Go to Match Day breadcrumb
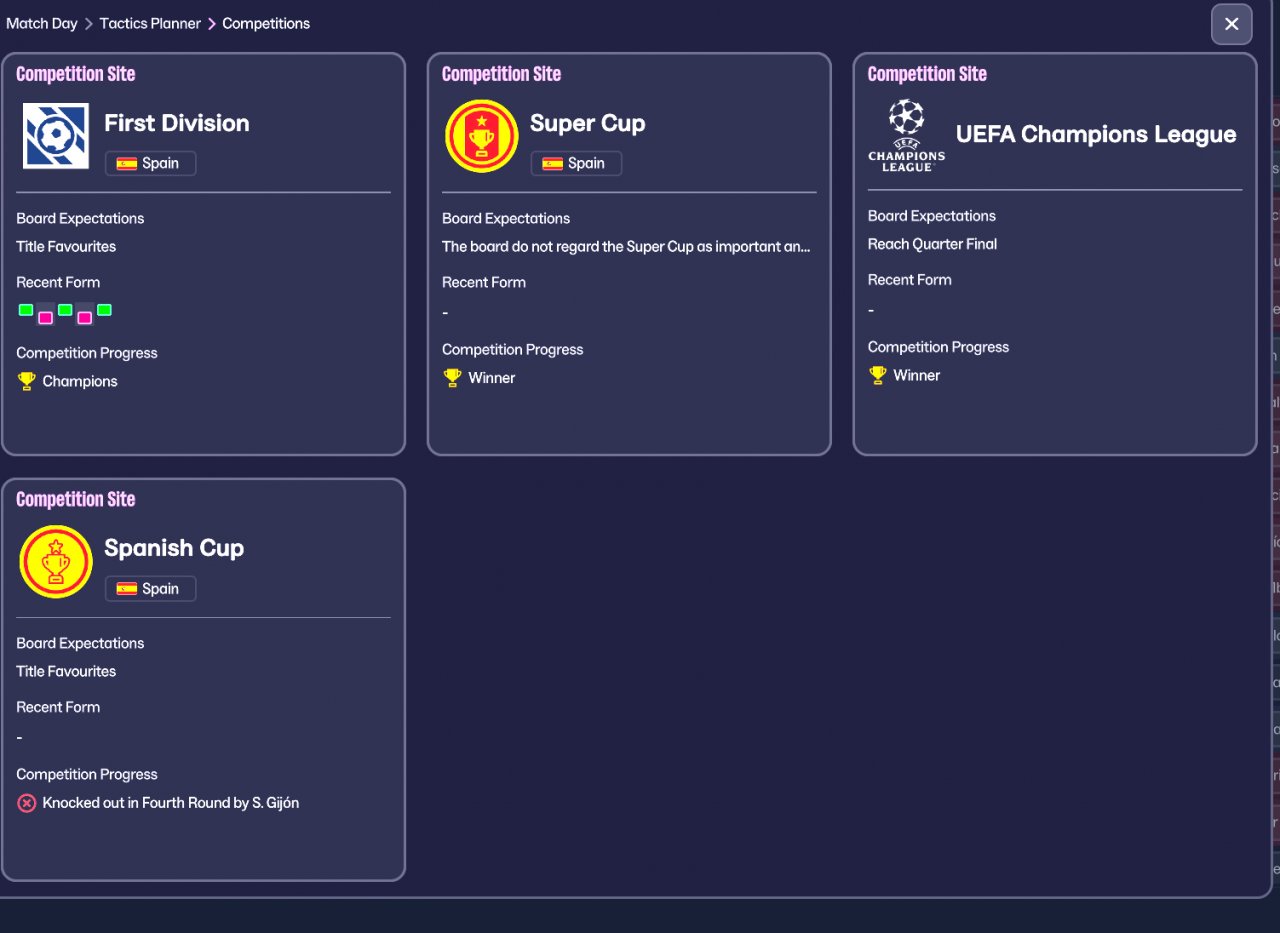 pos(42,23)
